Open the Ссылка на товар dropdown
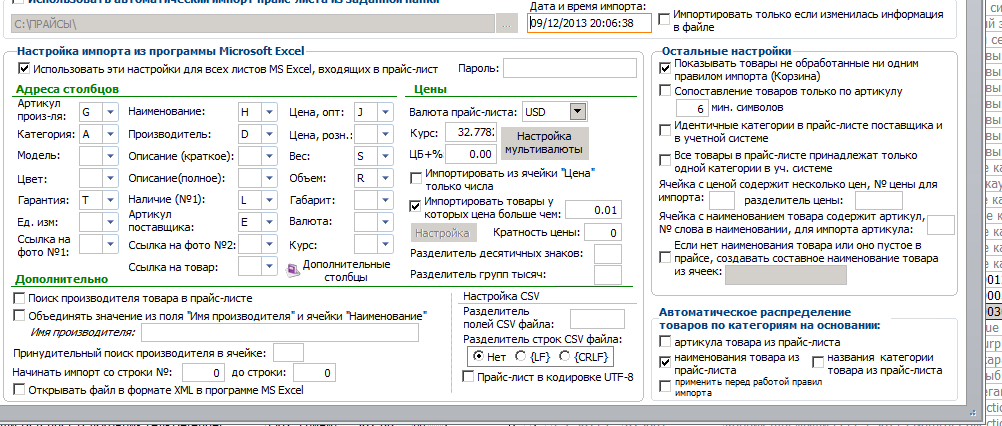This screenshot has height=426, width=1002. tap(270, 266)
